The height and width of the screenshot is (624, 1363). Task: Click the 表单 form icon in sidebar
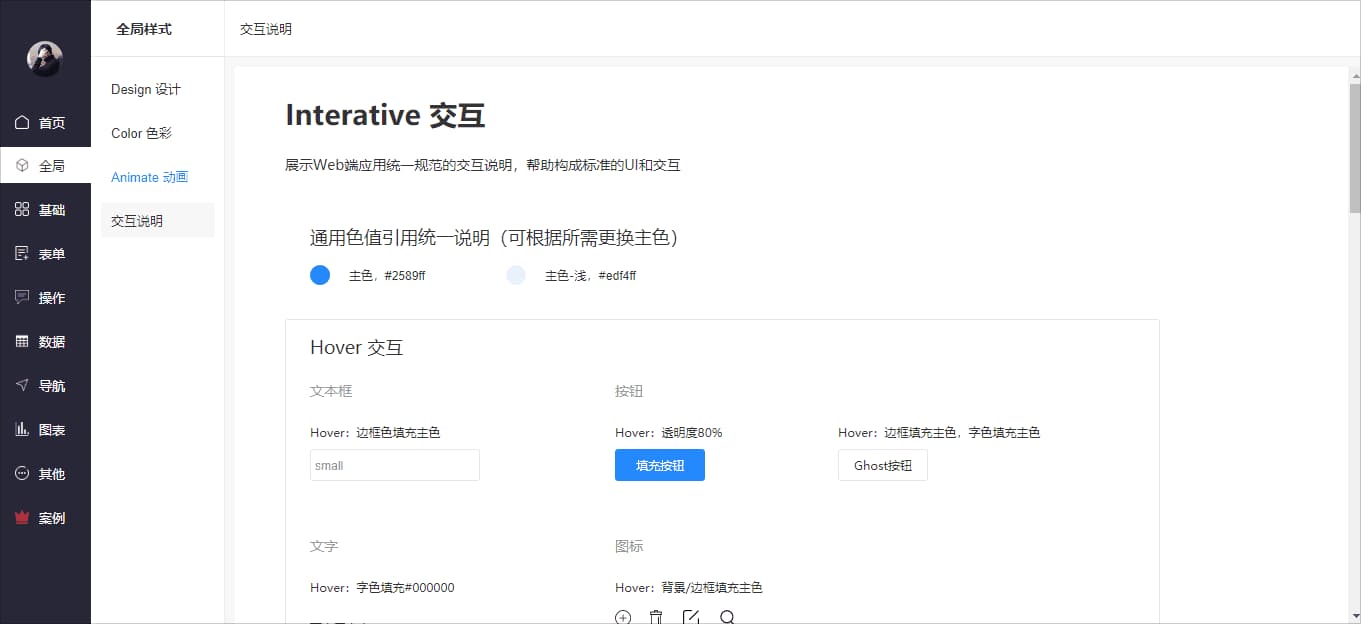pos(22,253)
